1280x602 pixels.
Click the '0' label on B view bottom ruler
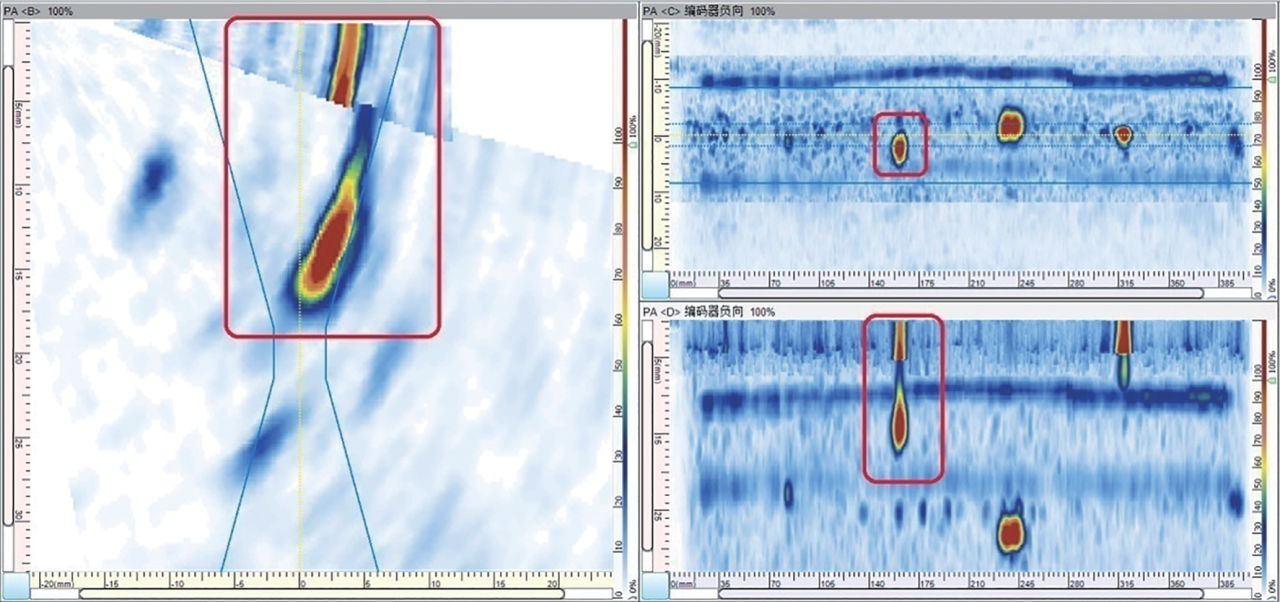[301, 582]
